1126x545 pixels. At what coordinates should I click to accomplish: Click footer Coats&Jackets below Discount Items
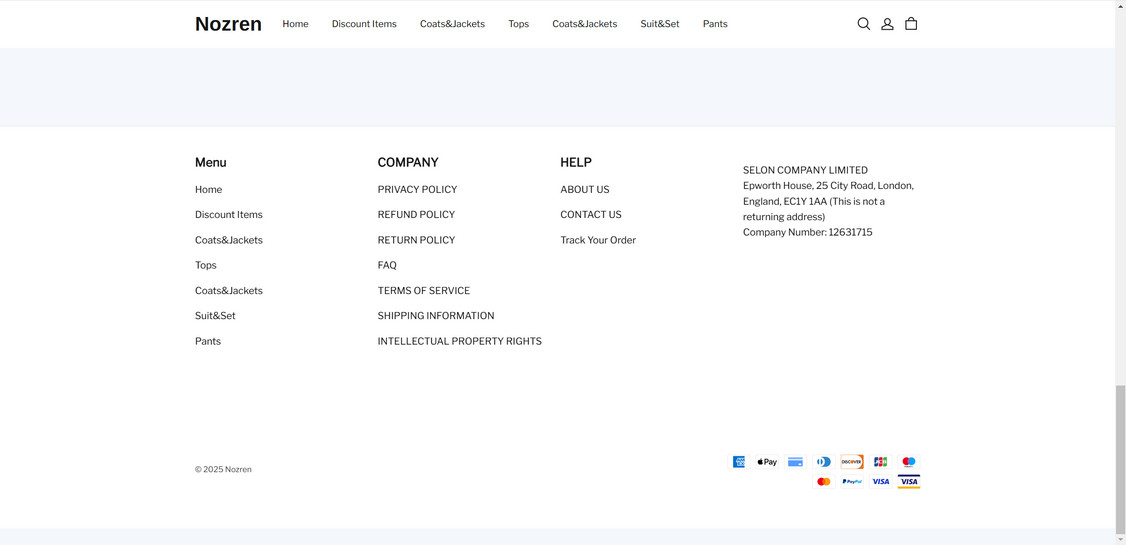228,240
